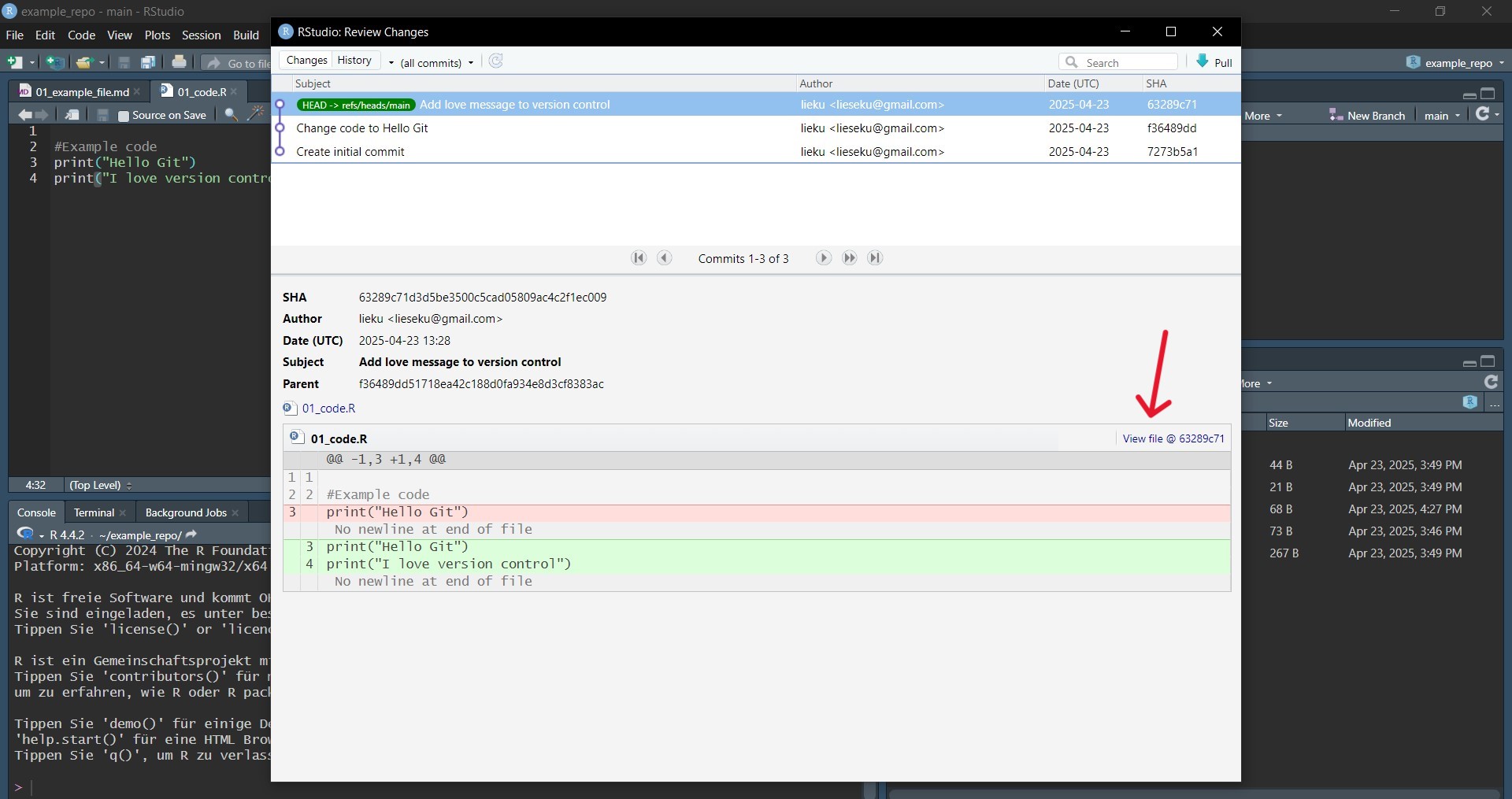The width and height of the screenshot is (1512, 799).
Task: Switch to Changes view in Review Changes
Action: 306,61
